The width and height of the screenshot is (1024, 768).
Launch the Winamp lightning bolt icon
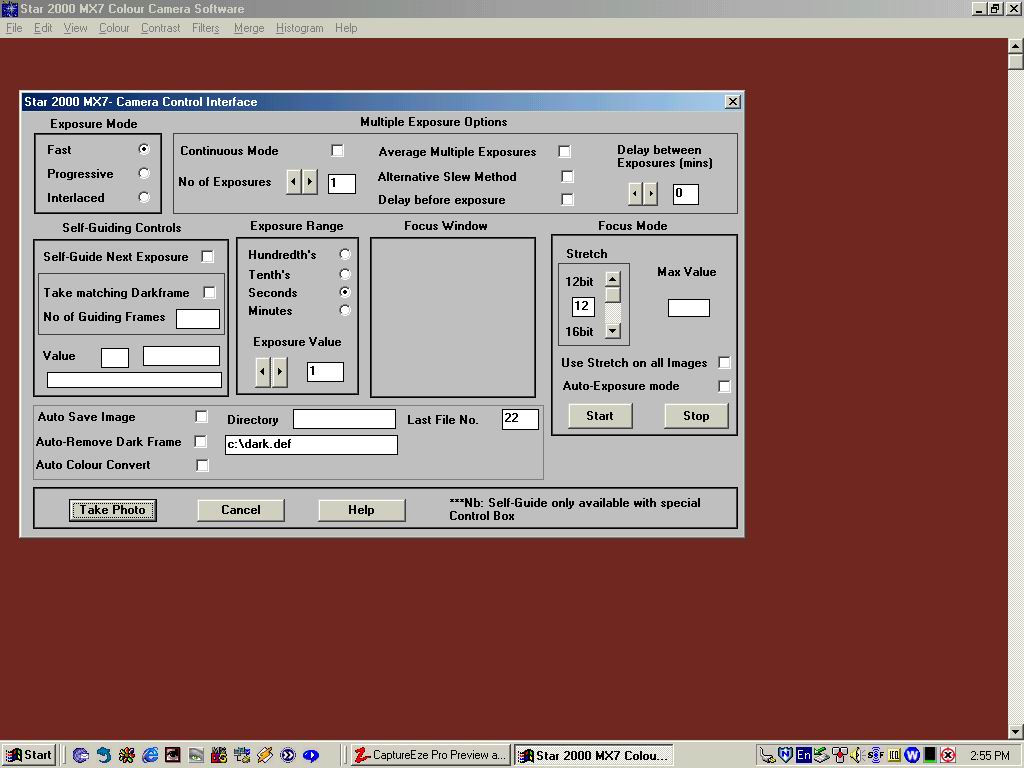pos(264,755)
